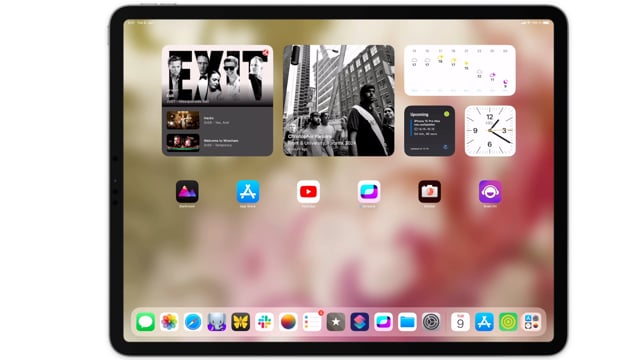The image size is (640, 360).
Task: Open the EXIT show in TV widget
Action: click(218, 76)
